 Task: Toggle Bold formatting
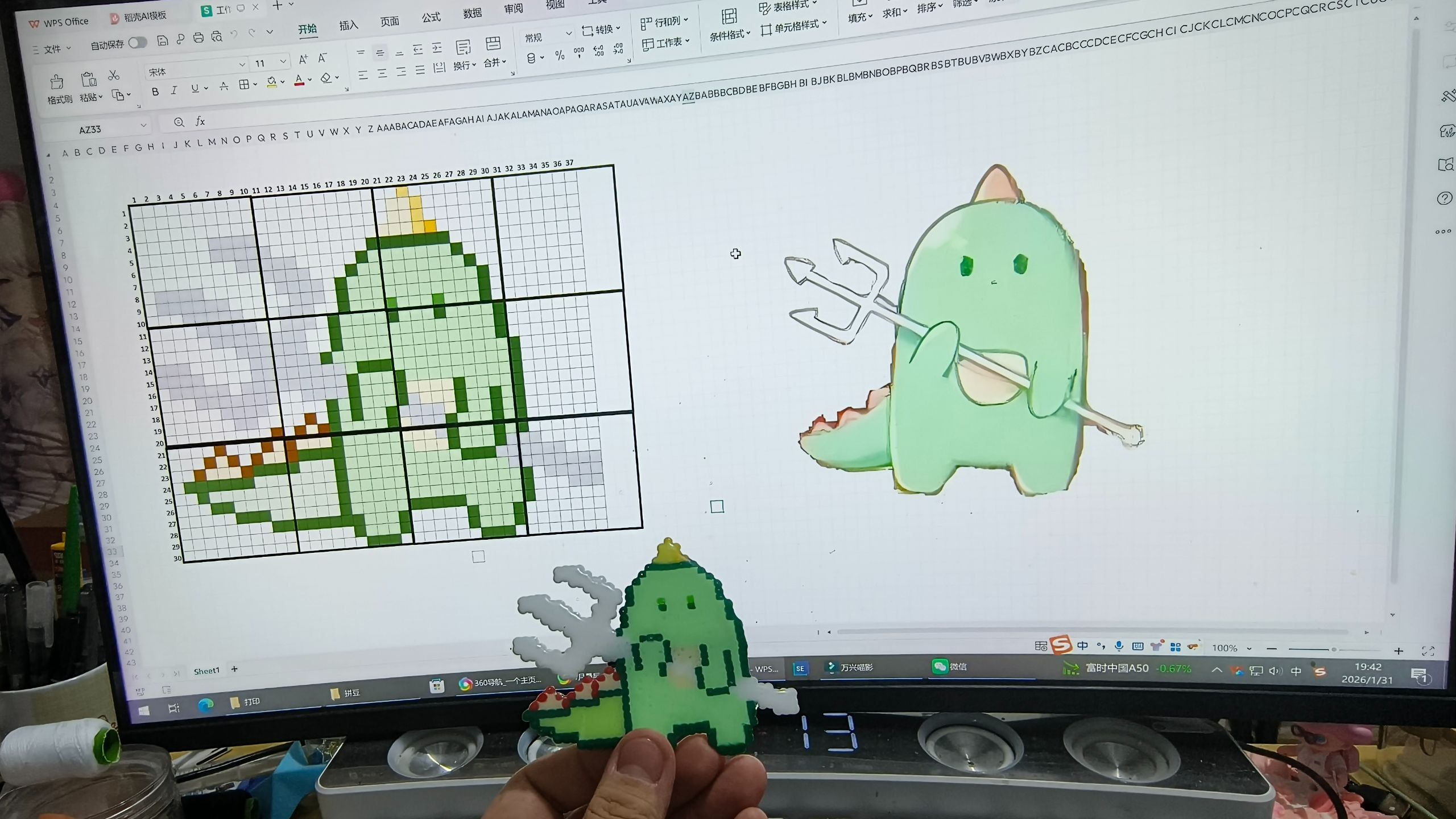click(x=155, y=92)
